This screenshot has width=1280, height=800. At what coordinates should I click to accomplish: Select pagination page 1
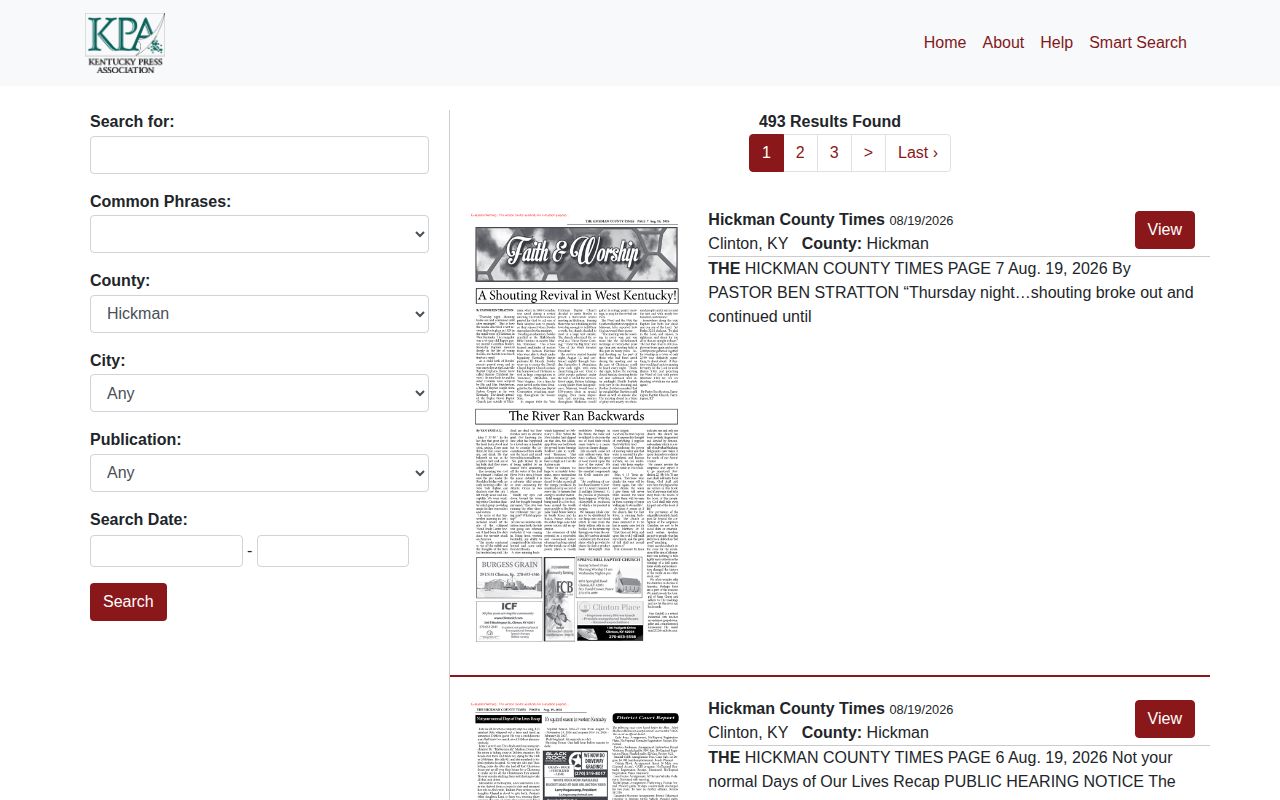point(766,153)
